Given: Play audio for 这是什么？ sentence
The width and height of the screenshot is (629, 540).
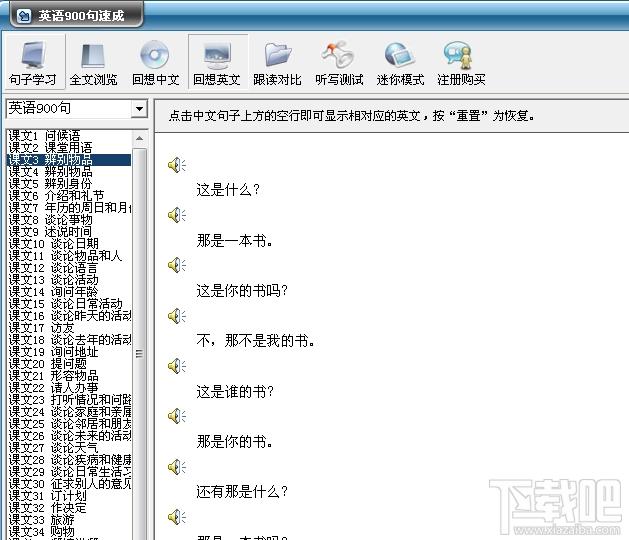Looking at the screenshot, I should click(177, 165).
